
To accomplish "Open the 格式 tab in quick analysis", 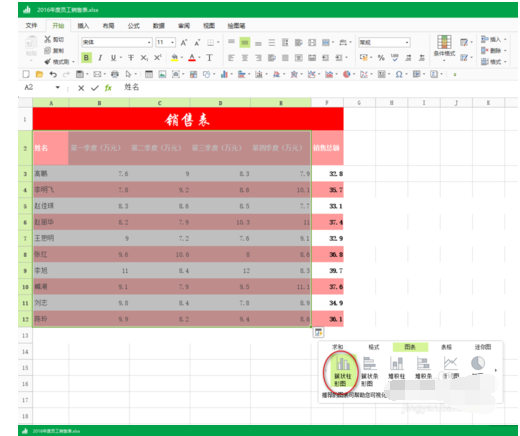I will point(374,347).
